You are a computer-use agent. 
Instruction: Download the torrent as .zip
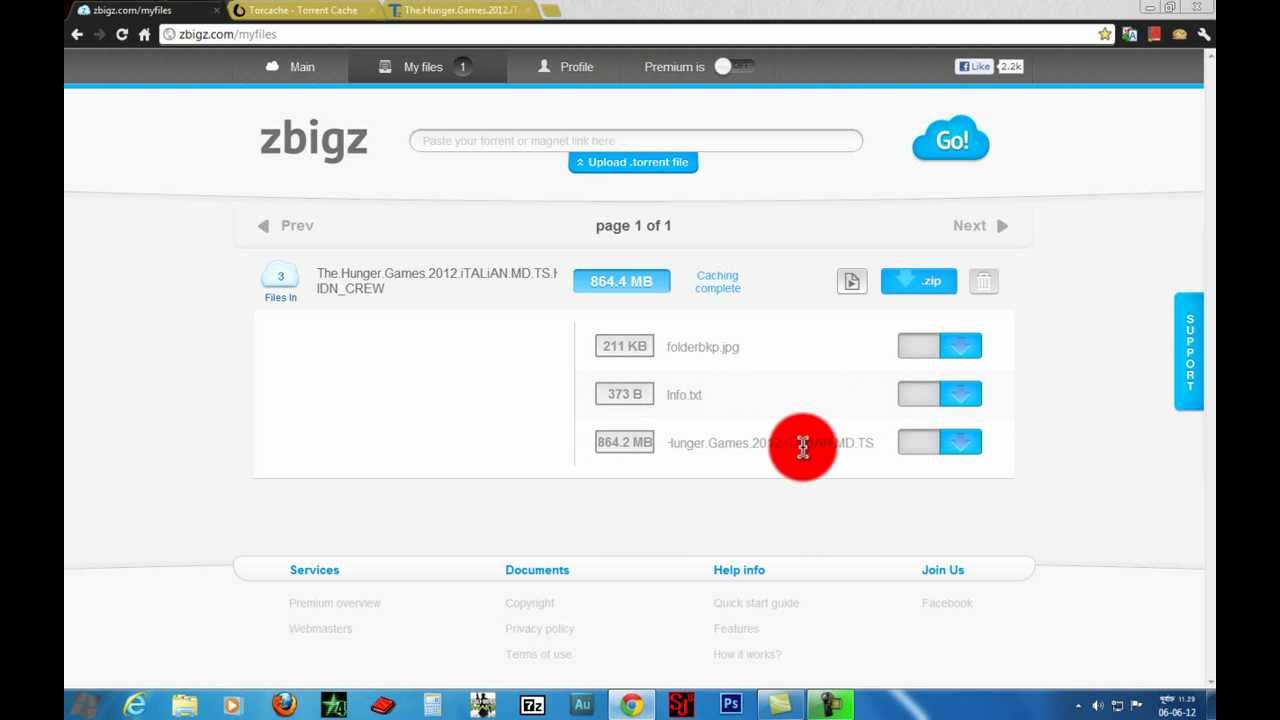pyautogui.click(x=919, y=281)
